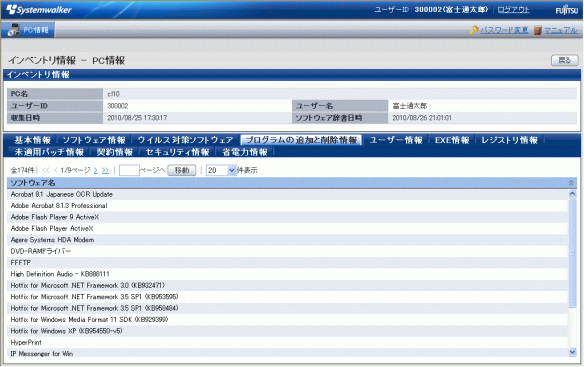This screenshot has height=367, width=584.
Task: Click the 戻る button
Action: (565, 60)
